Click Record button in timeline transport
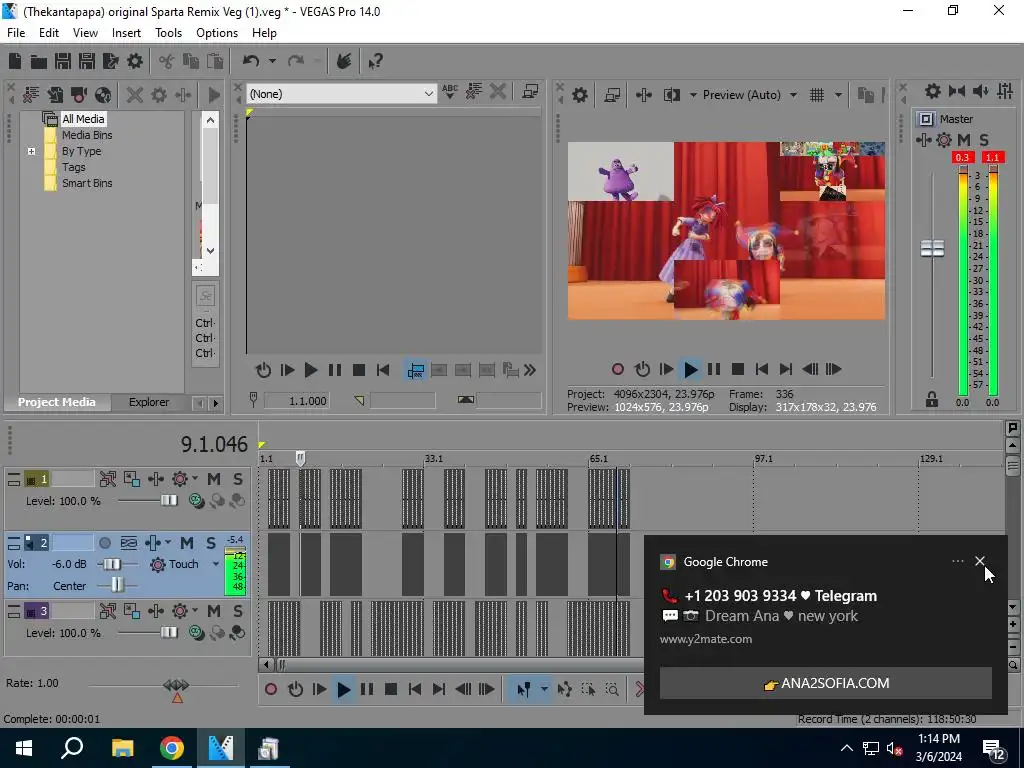This screenshot has width=1024, height=768. pyautogui.click(x=270, y=689)
